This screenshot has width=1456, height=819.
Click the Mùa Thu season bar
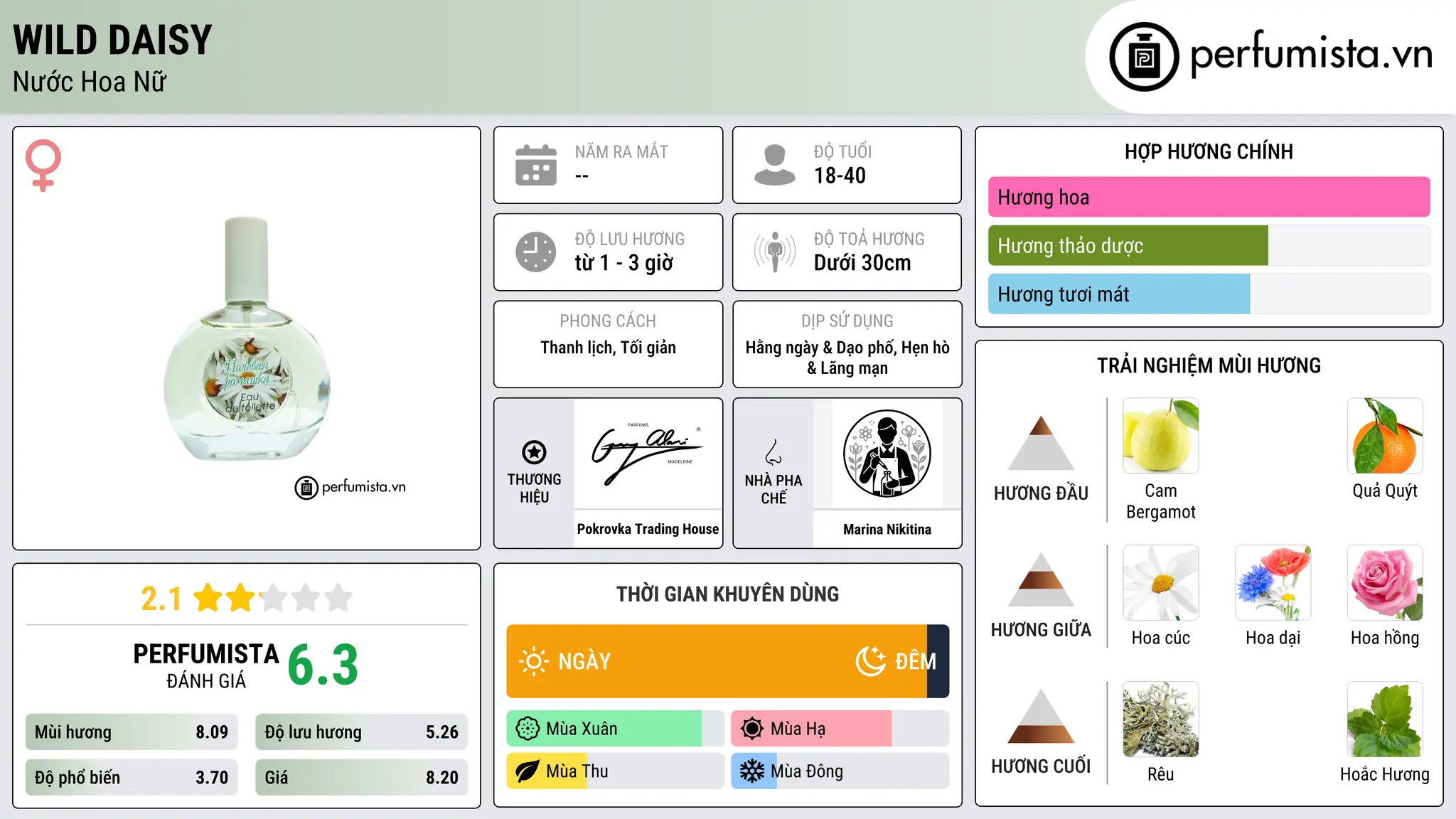click(x=616, y=771)
